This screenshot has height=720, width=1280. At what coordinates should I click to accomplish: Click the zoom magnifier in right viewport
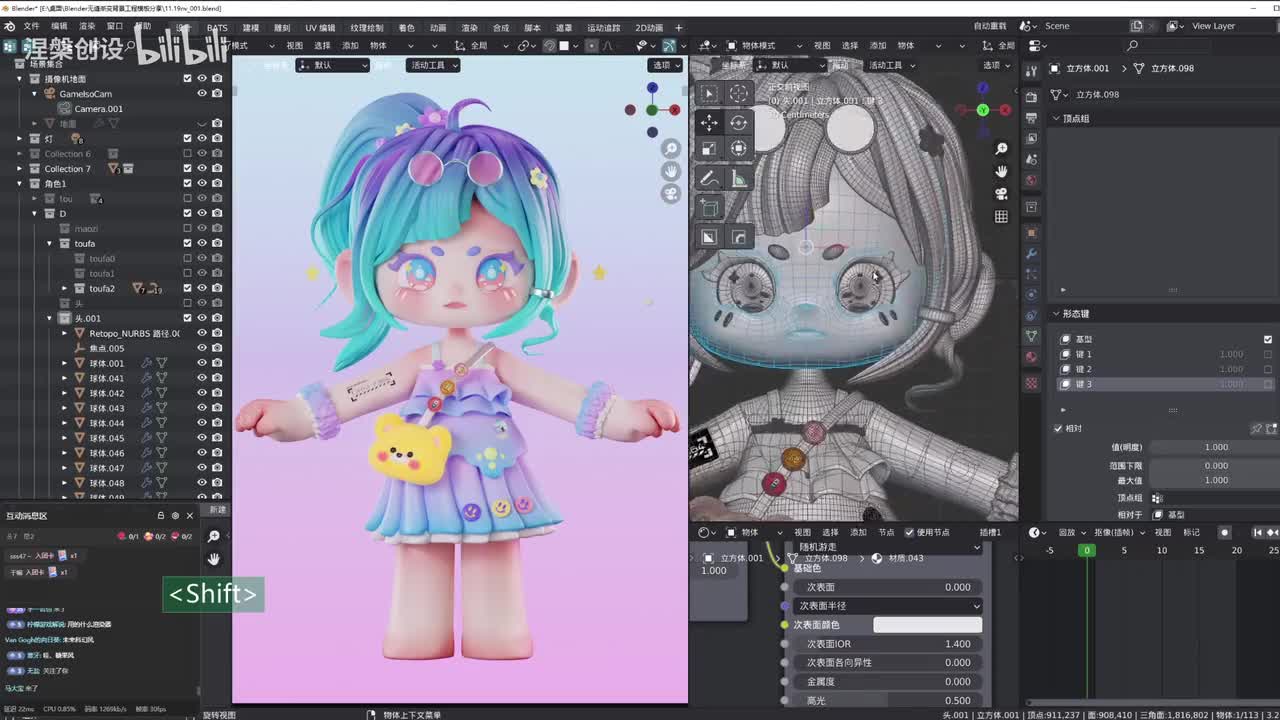point(1001,148)
